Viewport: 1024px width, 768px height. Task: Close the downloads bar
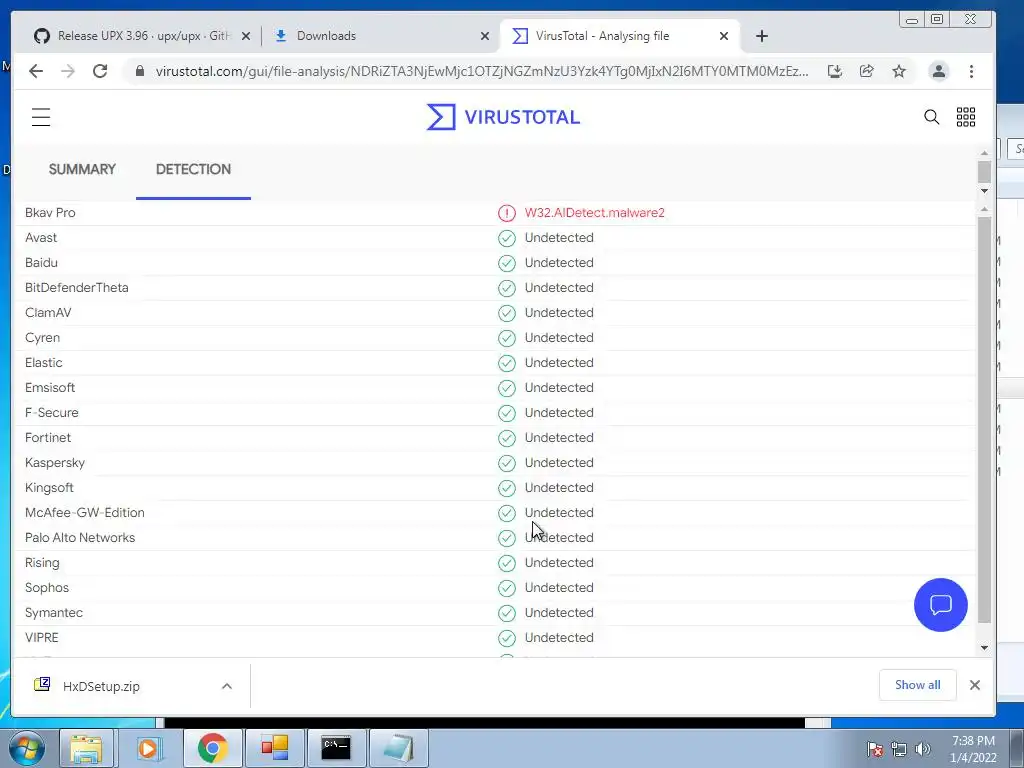pyautogui.click(x=974, y=684)
